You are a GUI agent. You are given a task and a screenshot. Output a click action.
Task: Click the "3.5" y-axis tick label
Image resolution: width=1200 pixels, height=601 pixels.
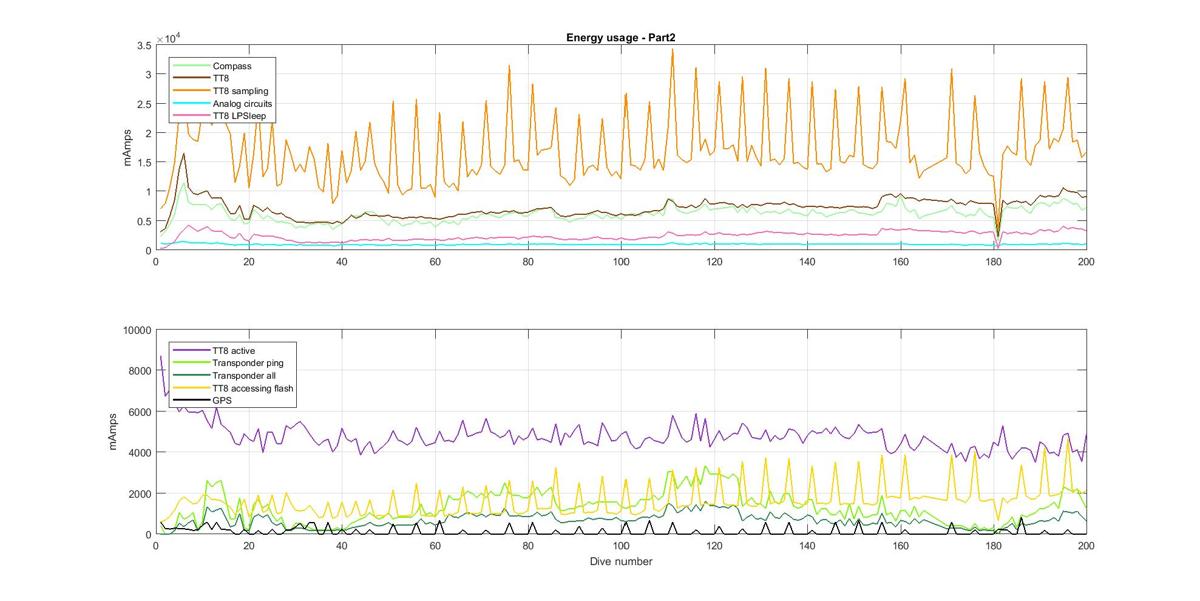(x=143, y=45)
